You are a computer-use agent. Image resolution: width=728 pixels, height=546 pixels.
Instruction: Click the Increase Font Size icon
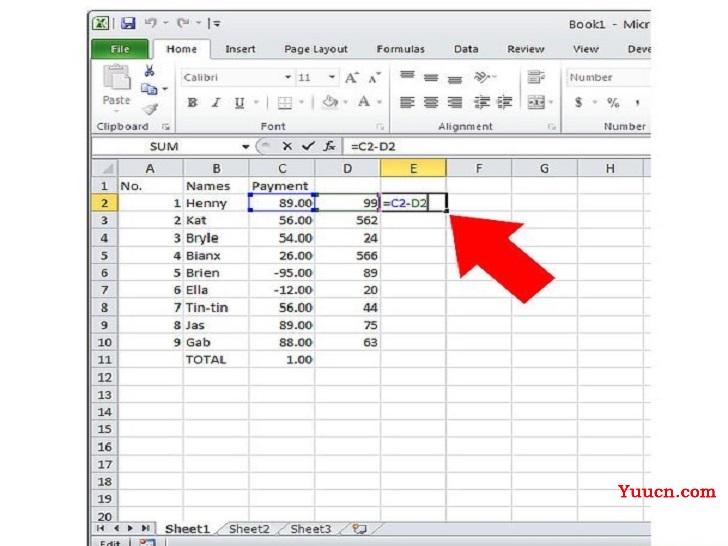coord(351,78)
